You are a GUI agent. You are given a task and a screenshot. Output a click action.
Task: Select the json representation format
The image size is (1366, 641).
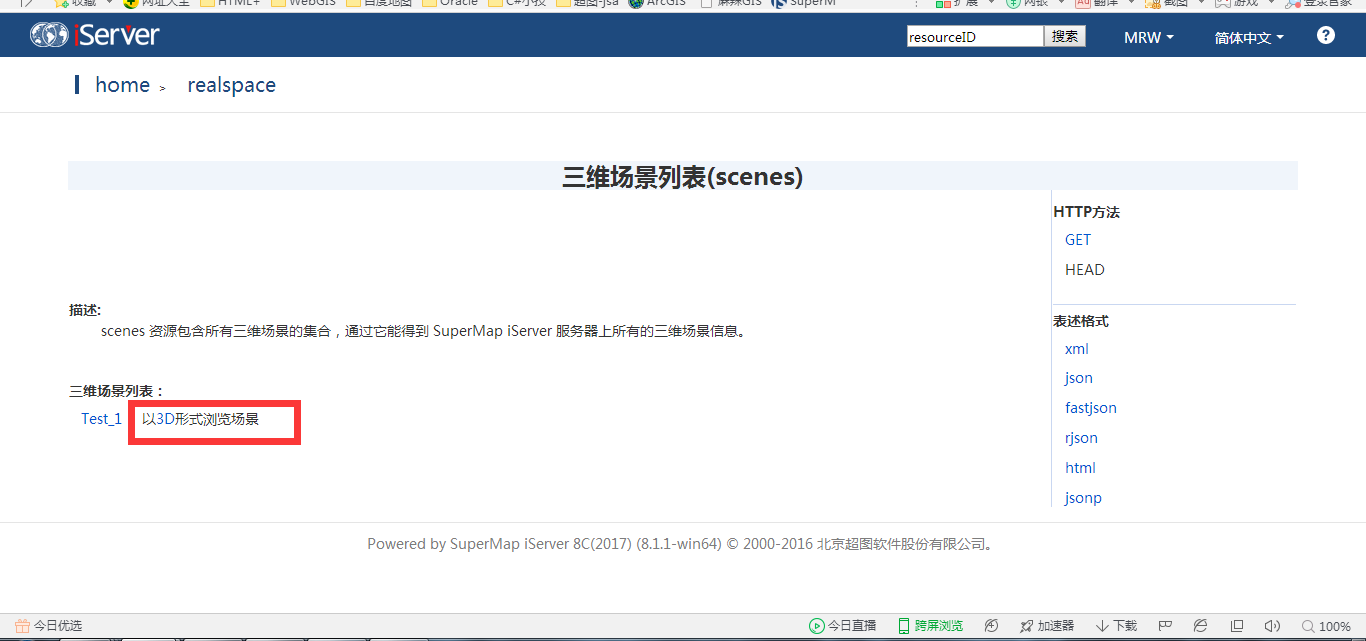pos(1078,378)
